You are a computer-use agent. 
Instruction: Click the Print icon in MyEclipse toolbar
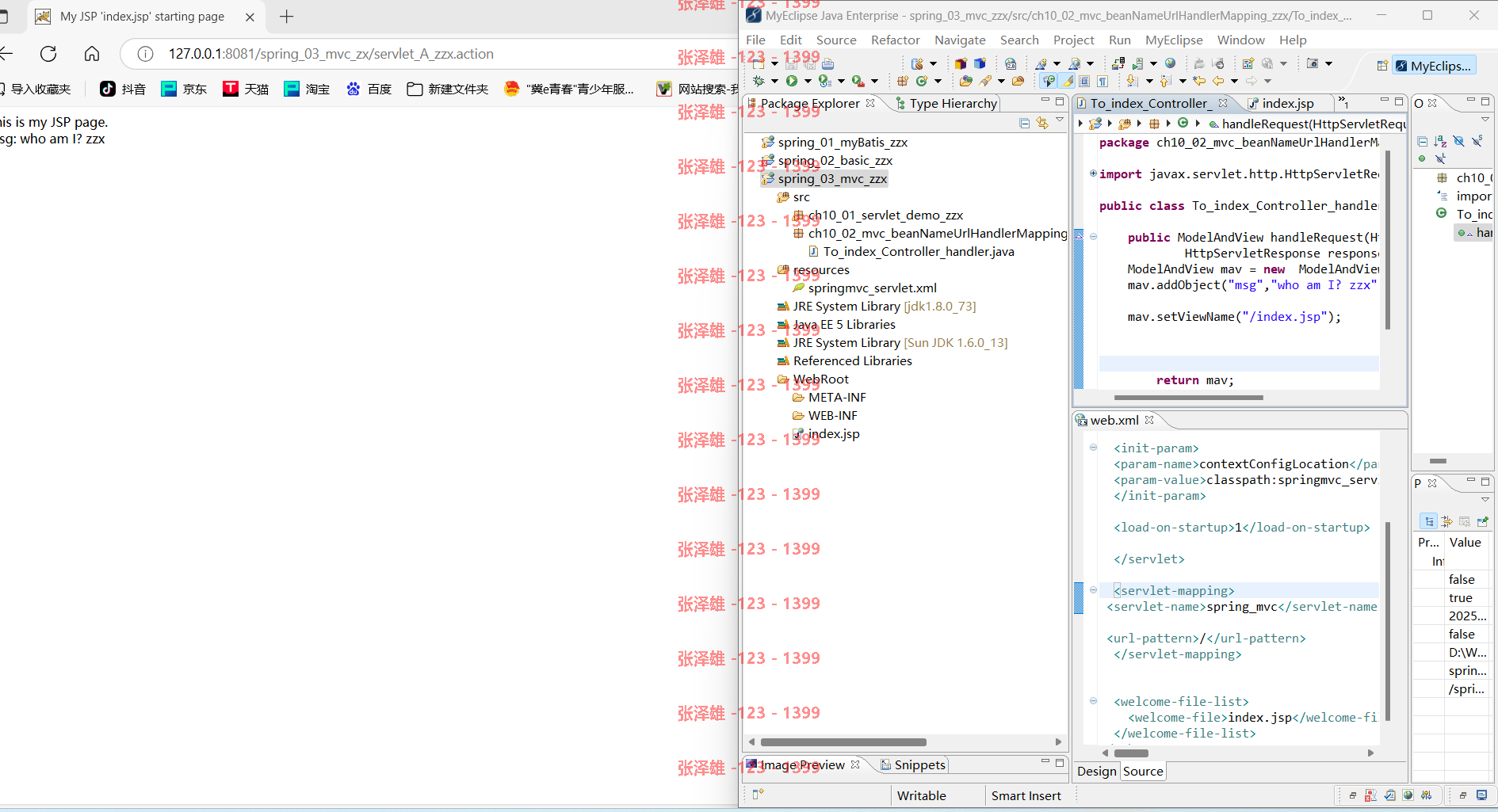tap(827, 63)
